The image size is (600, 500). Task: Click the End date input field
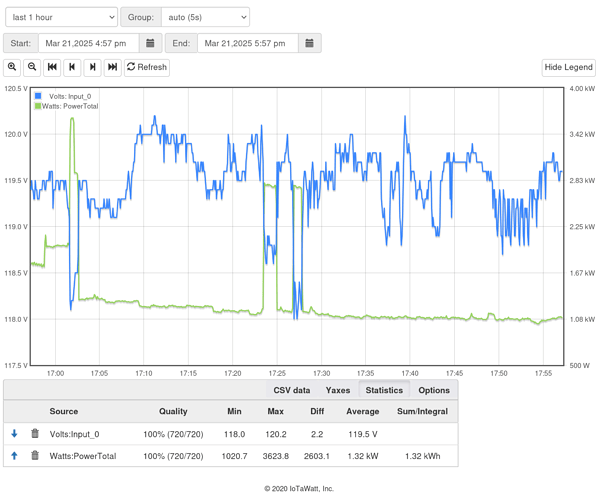click(x=248, y=43)
